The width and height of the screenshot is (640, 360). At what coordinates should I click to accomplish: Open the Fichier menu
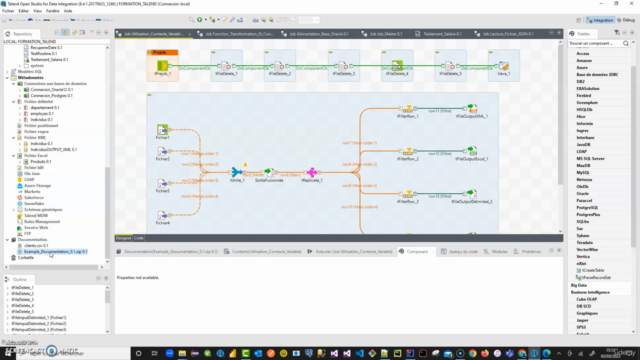point(8,11)
